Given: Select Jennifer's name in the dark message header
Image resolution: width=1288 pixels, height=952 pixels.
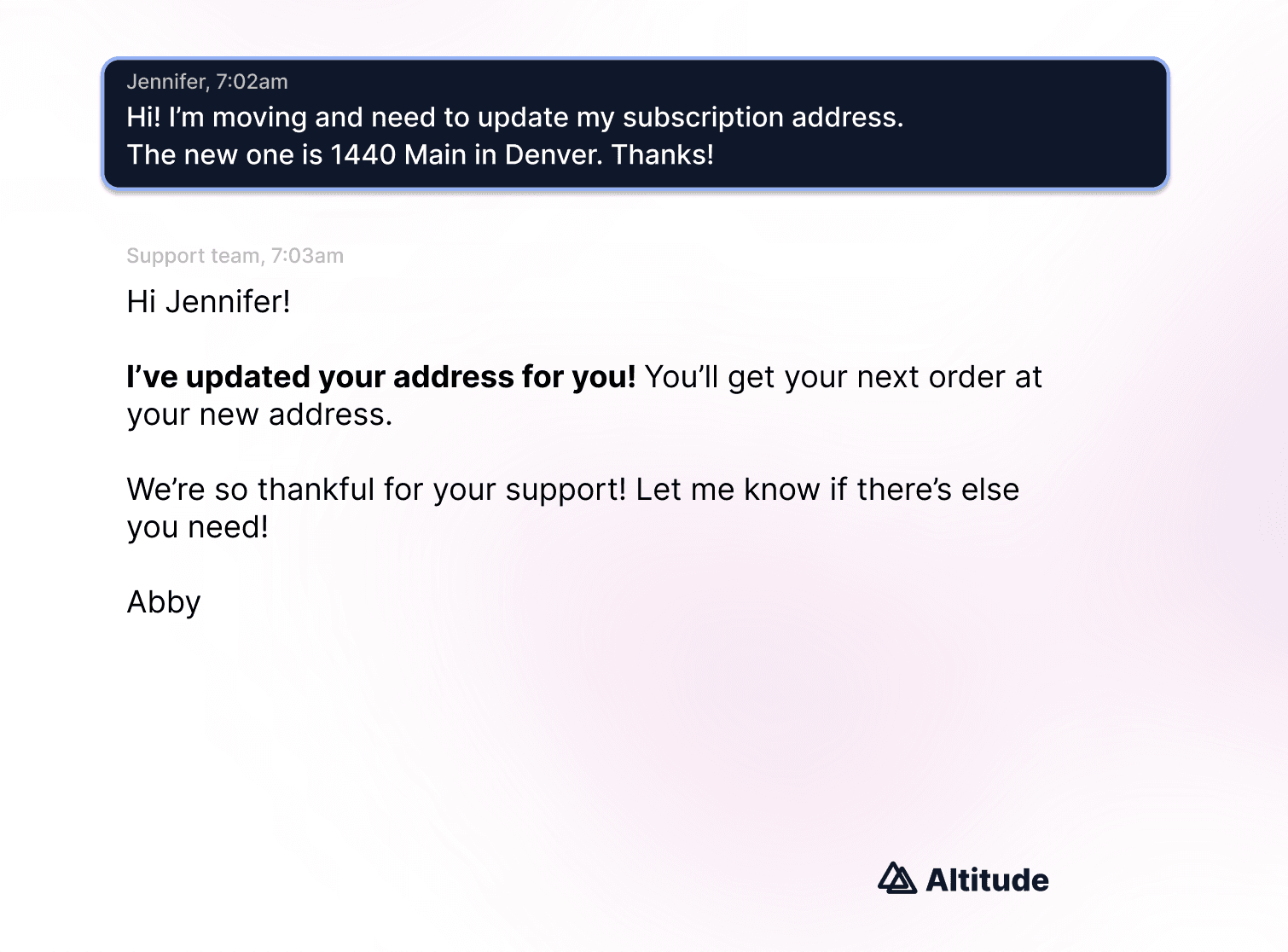Looking at the screenshot, I should [x=166, y=82].
